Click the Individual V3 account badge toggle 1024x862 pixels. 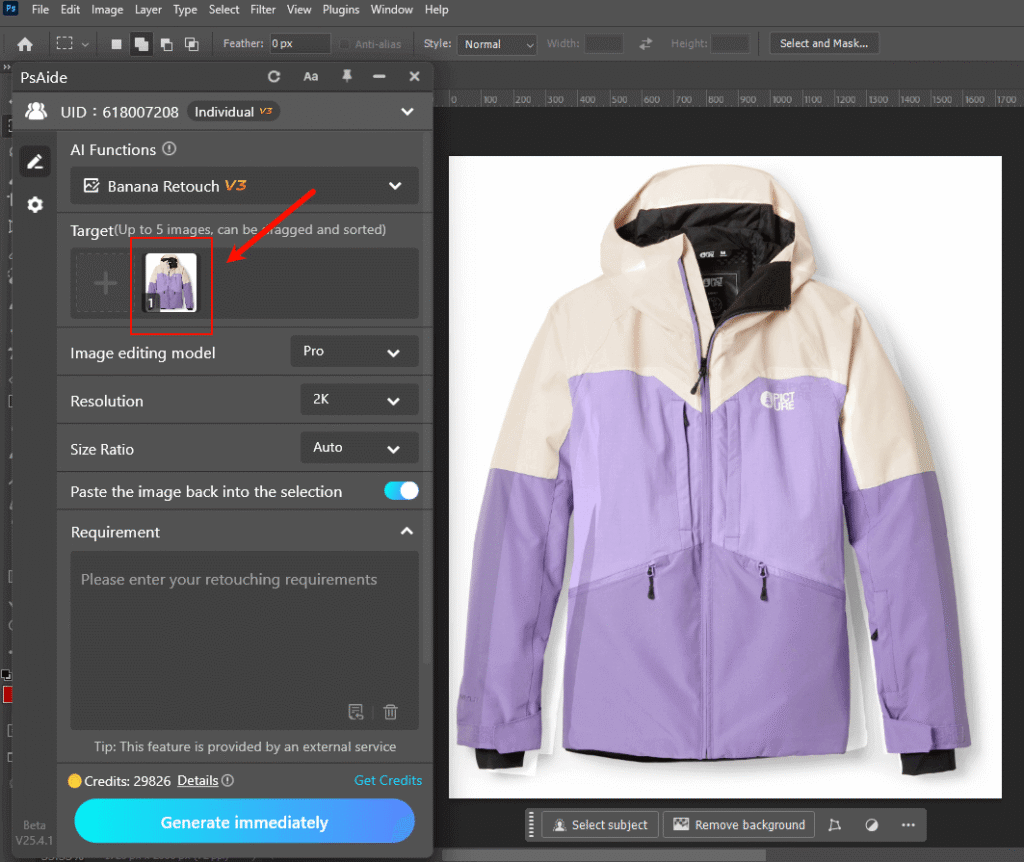[x=233, y=111]
